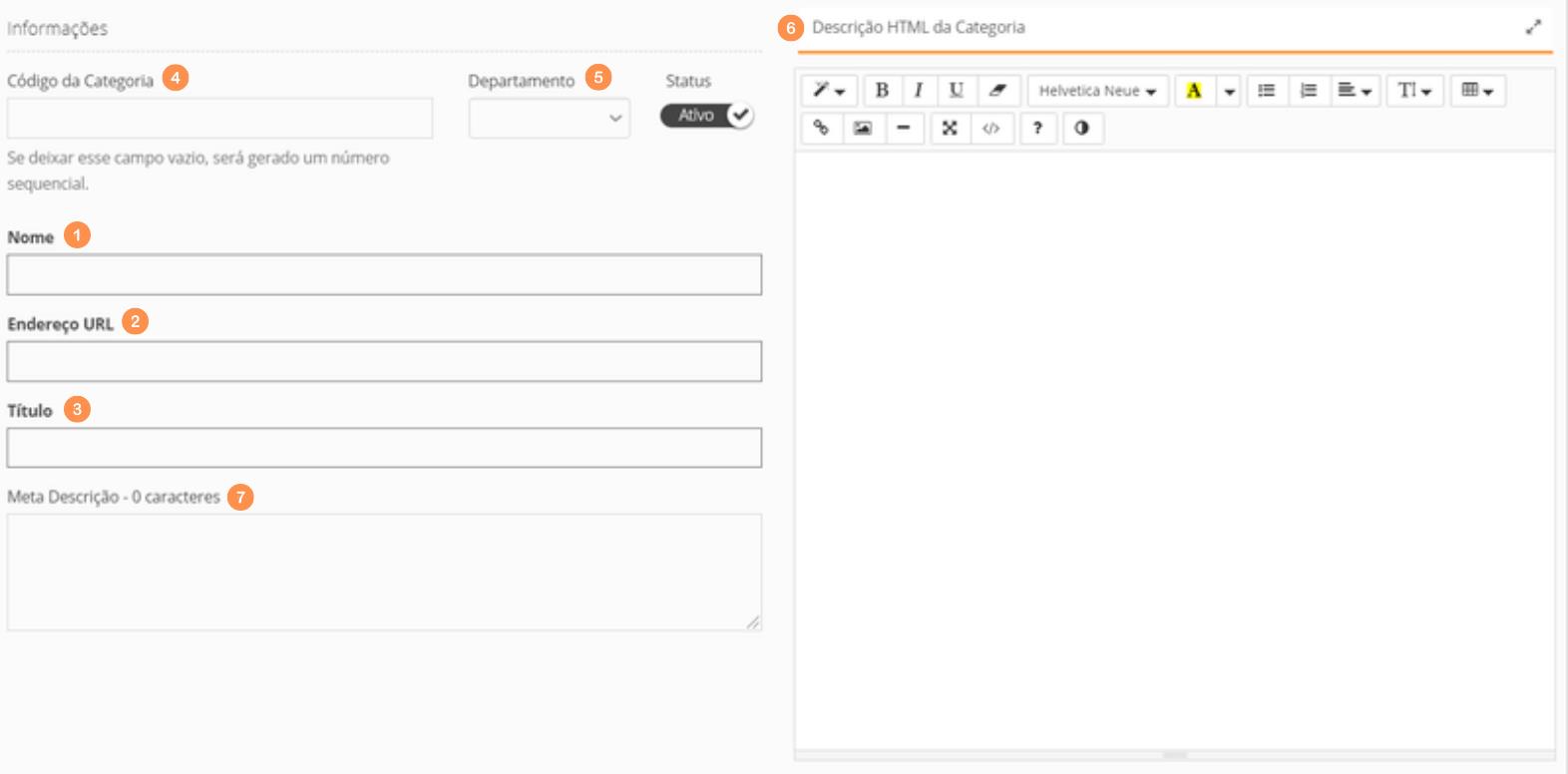Switch editor to HTML code view
Image resolution: width=1568 pixels, height=774 pixels.
click(x=990, y=128)
